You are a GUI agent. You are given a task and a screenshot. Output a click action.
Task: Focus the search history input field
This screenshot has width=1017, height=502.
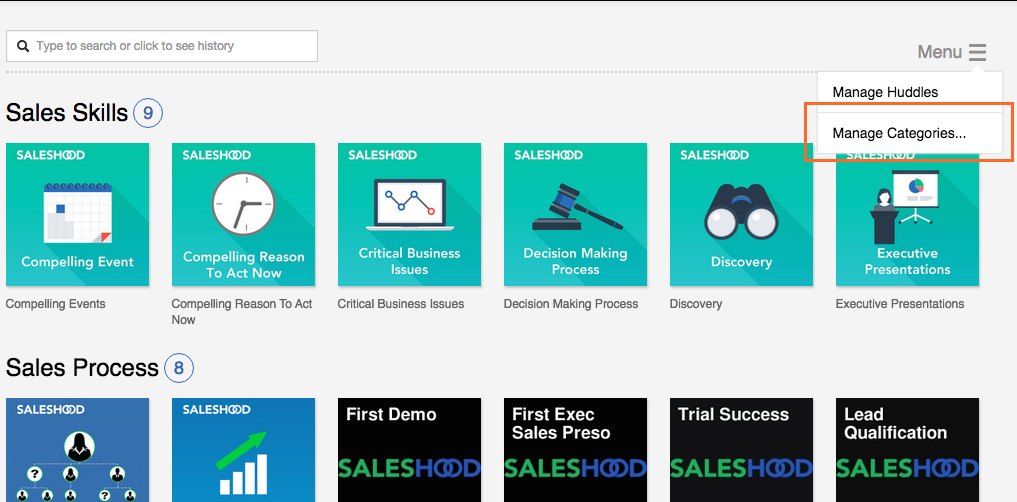(x=162, y=46)
